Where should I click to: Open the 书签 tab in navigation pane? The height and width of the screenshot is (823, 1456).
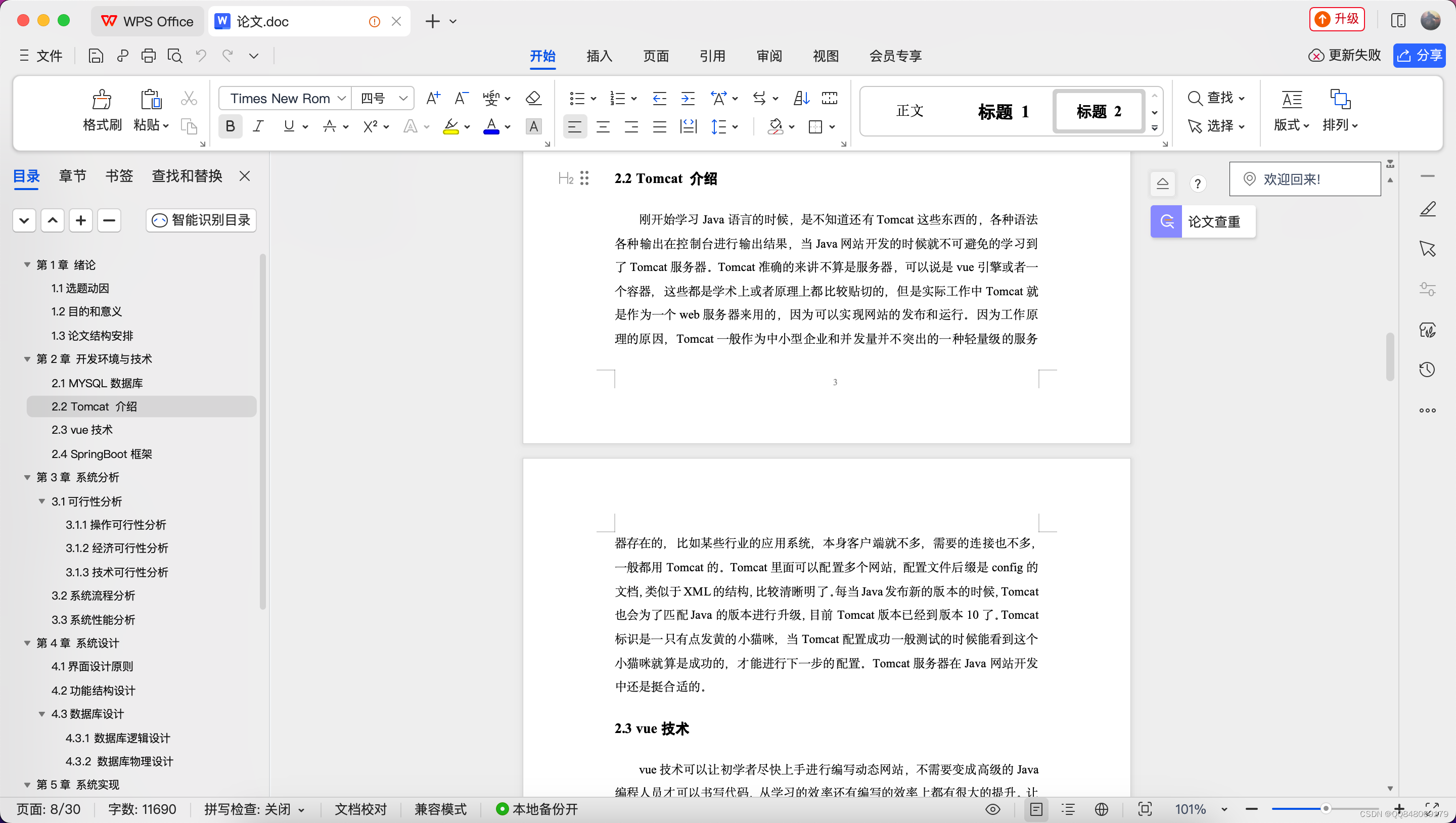click(119, 176)
